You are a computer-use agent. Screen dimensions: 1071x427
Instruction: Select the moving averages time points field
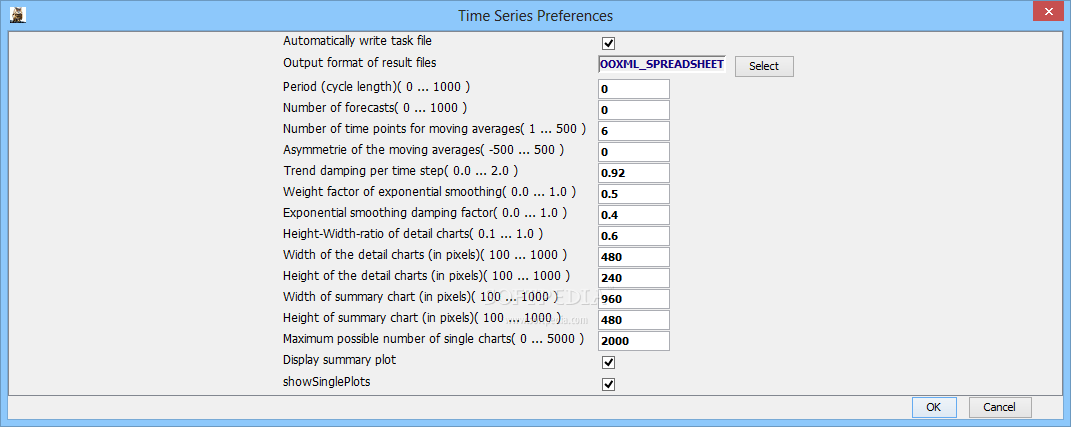coord(632,131)
